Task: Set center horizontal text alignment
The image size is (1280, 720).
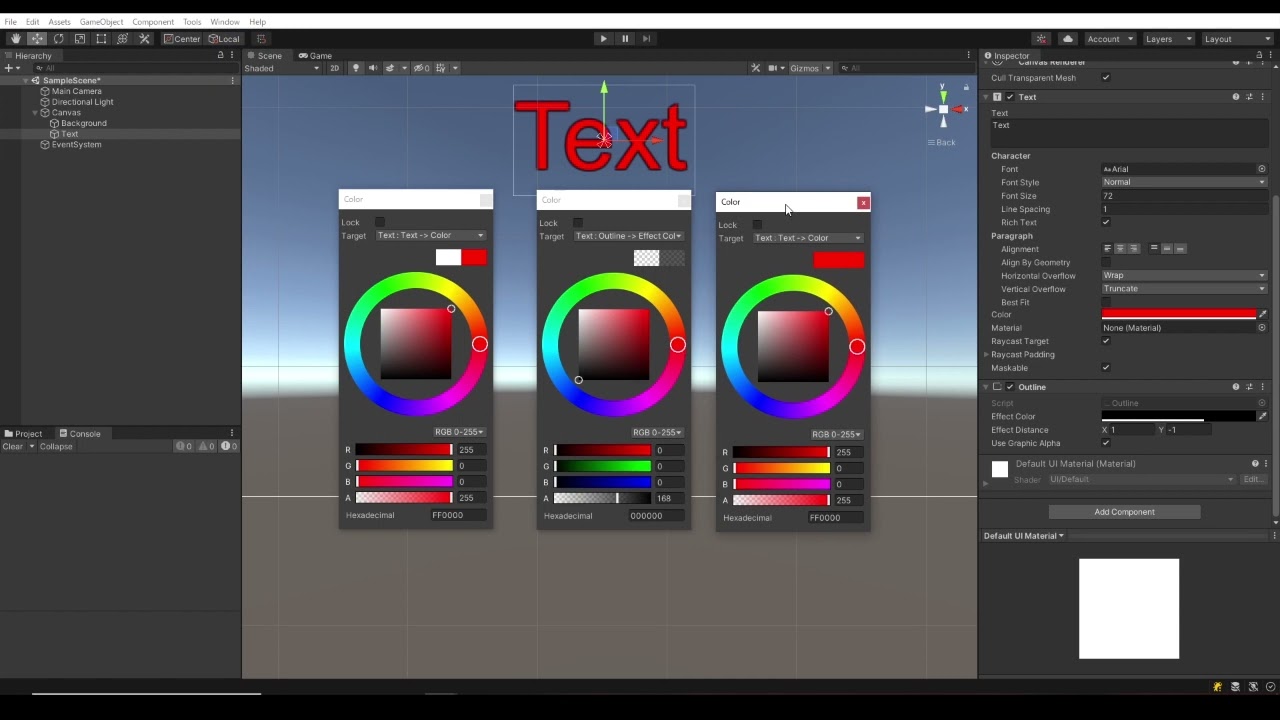Action: pos(1120,249)
